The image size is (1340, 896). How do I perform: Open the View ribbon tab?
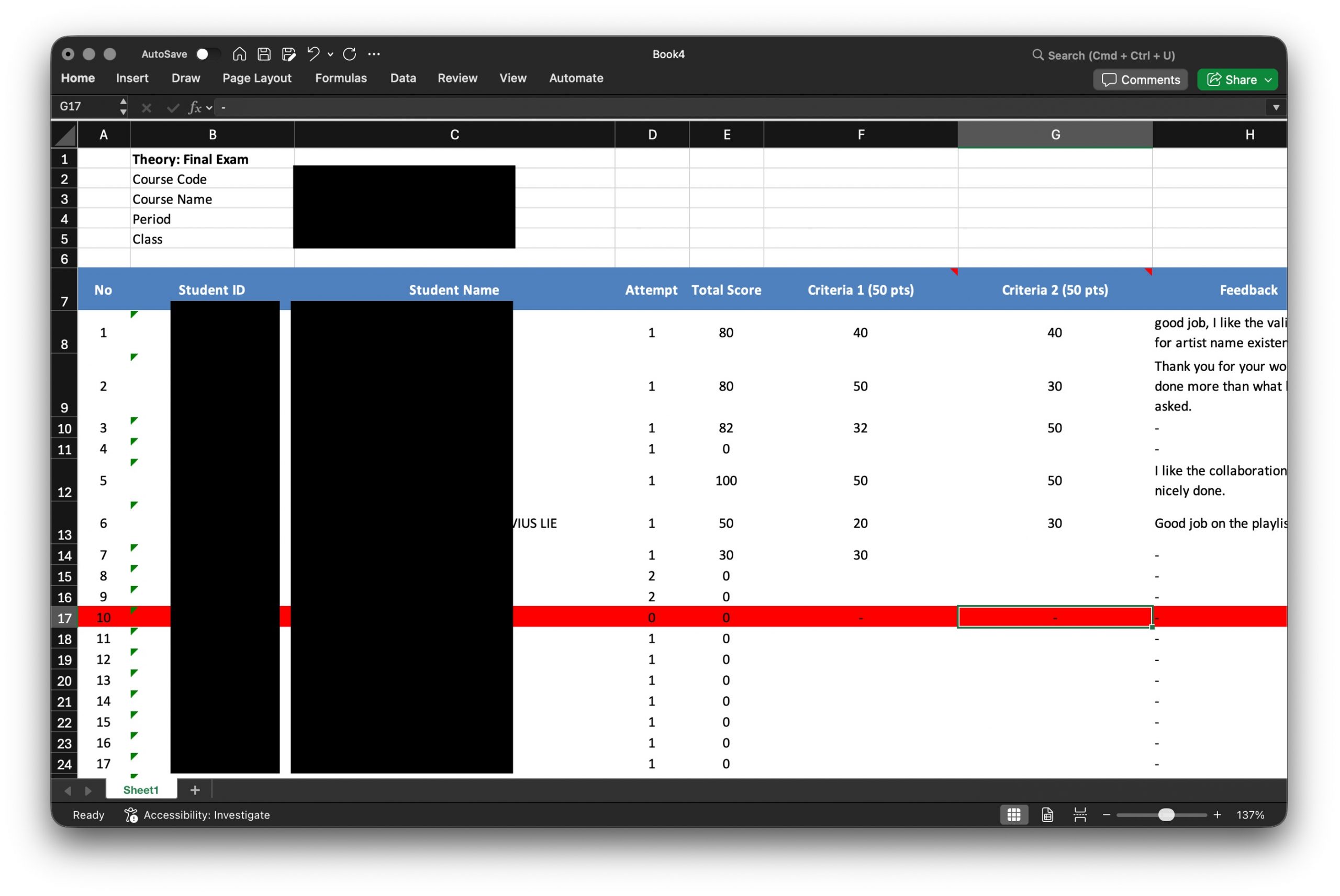click(512, 77)
